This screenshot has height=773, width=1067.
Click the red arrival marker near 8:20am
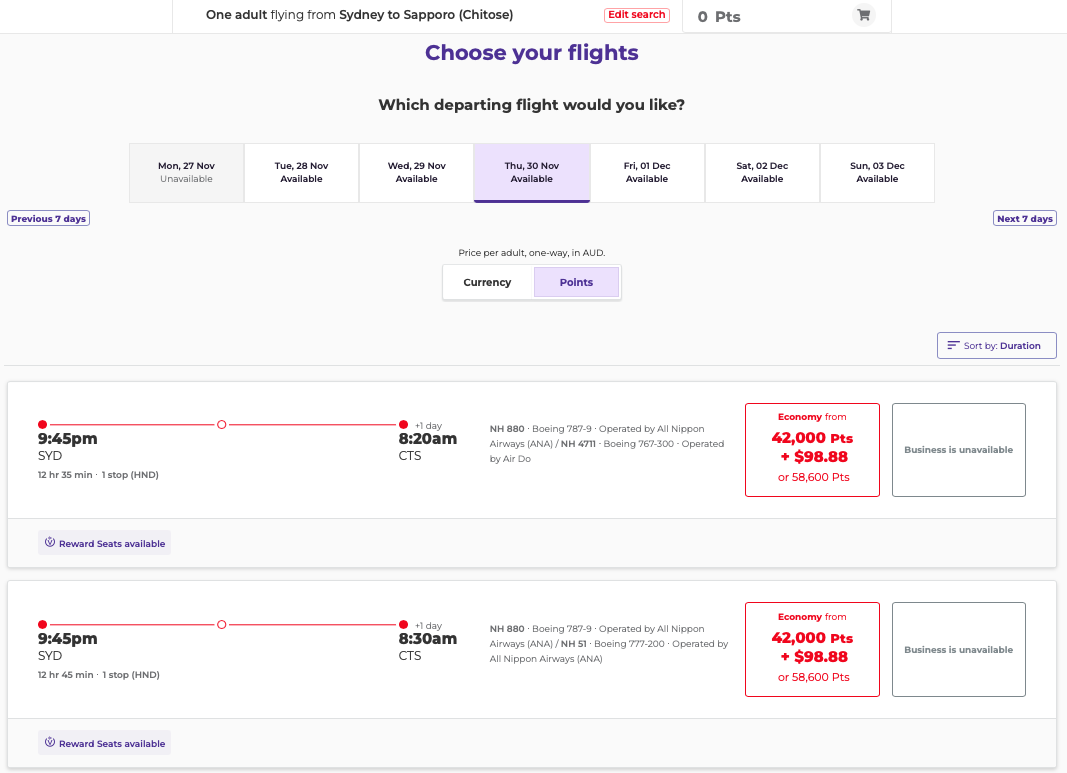coord(402,424)
